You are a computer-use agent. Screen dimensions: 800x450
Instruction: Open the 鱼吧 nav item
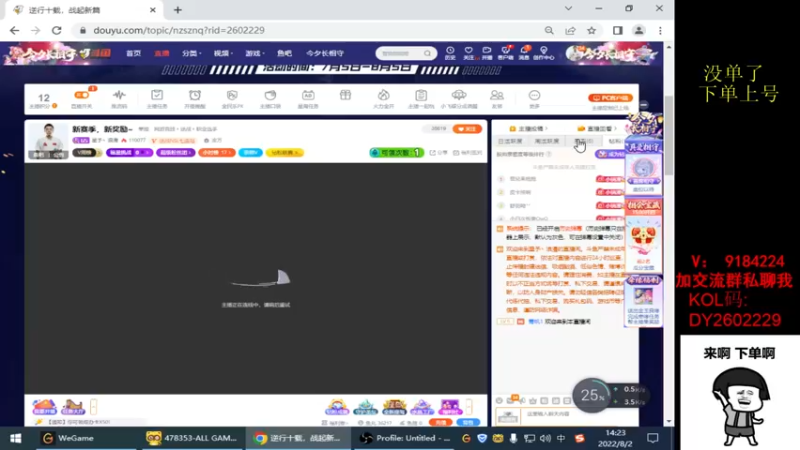pyautogui.click(x=284, y=53)
